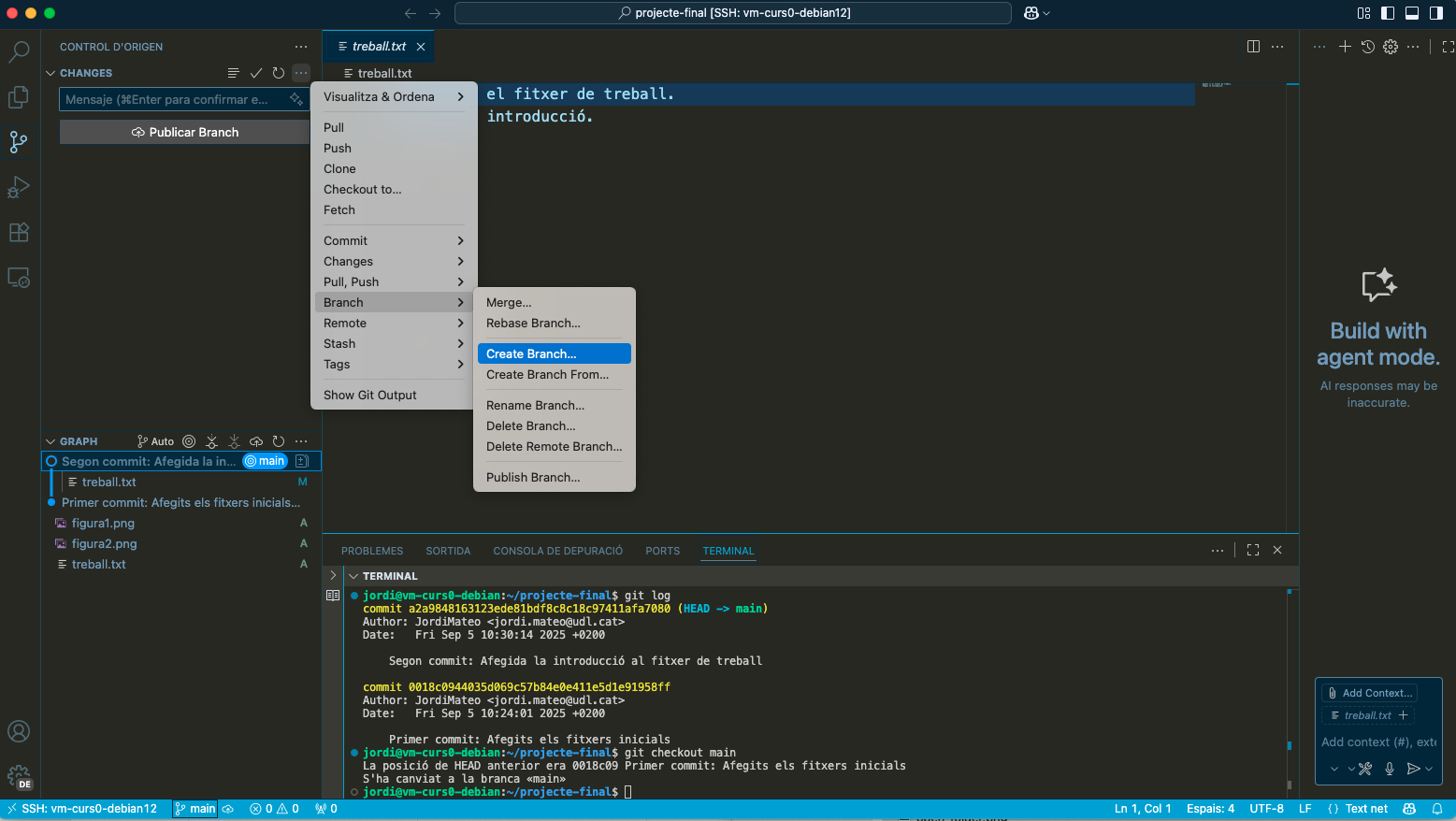Image resolution: width=1456 pixels, height=821 pixels.
Task: Open the Extensions view
Action: (19, 232)
